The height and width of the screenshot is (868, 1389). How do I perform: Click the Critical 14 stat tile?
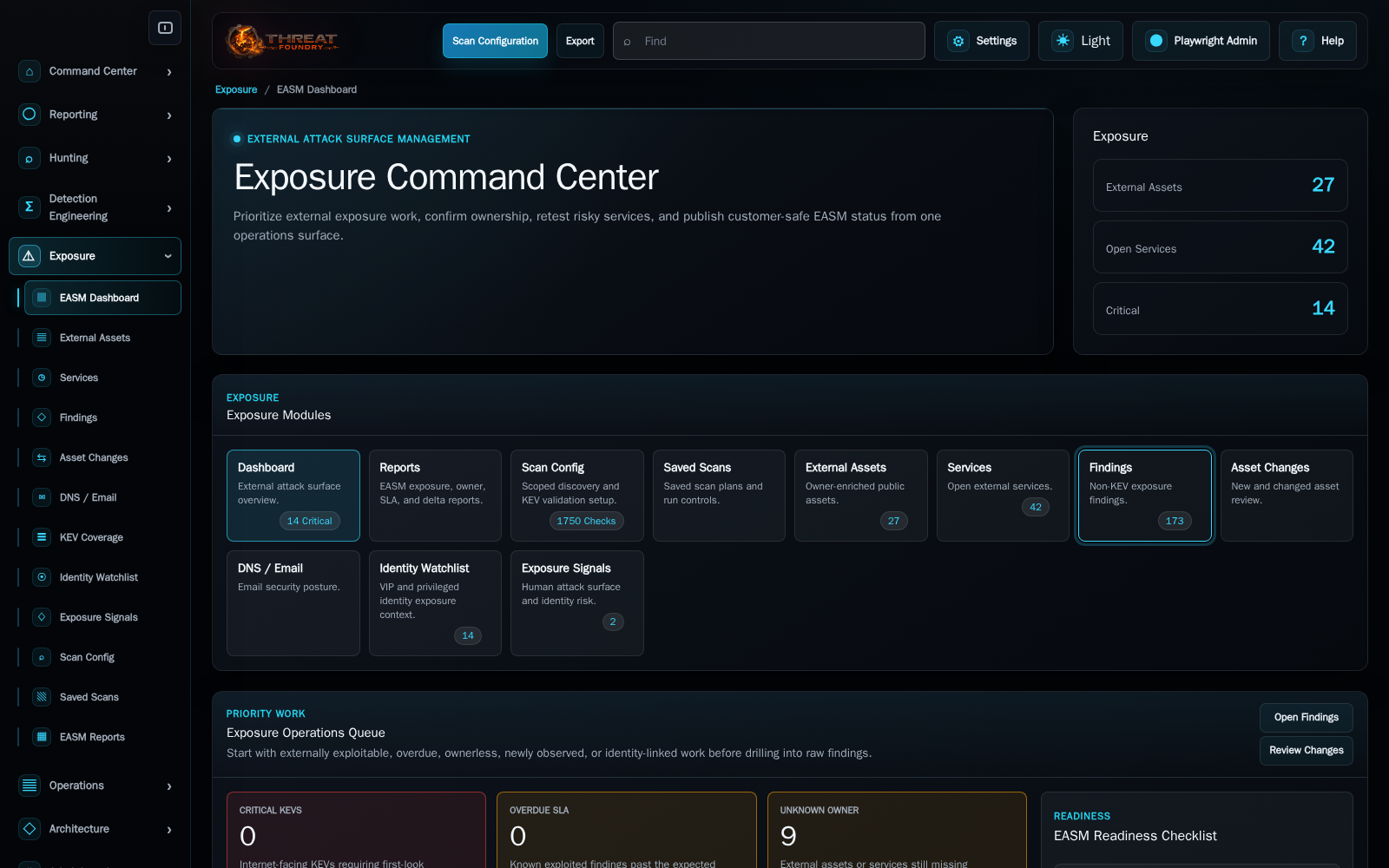point(1221,308)
